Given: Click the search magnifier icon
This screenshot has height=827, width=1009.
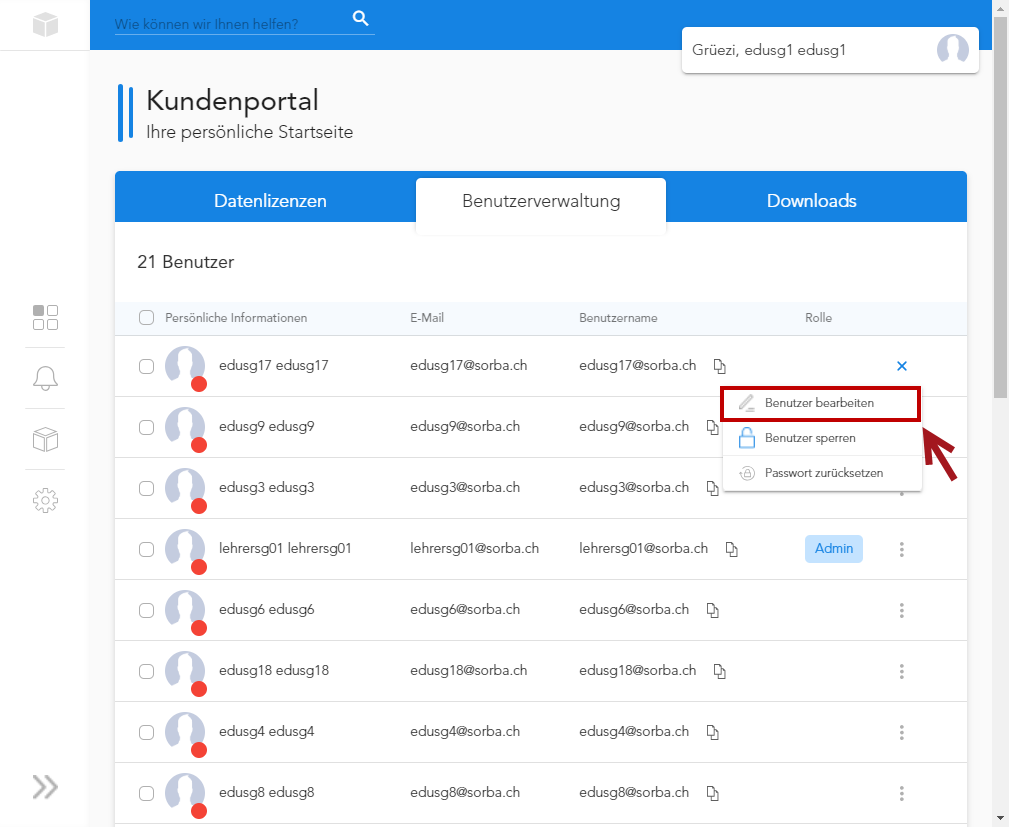Looking at the screenshot, I should tap(361, 18).
